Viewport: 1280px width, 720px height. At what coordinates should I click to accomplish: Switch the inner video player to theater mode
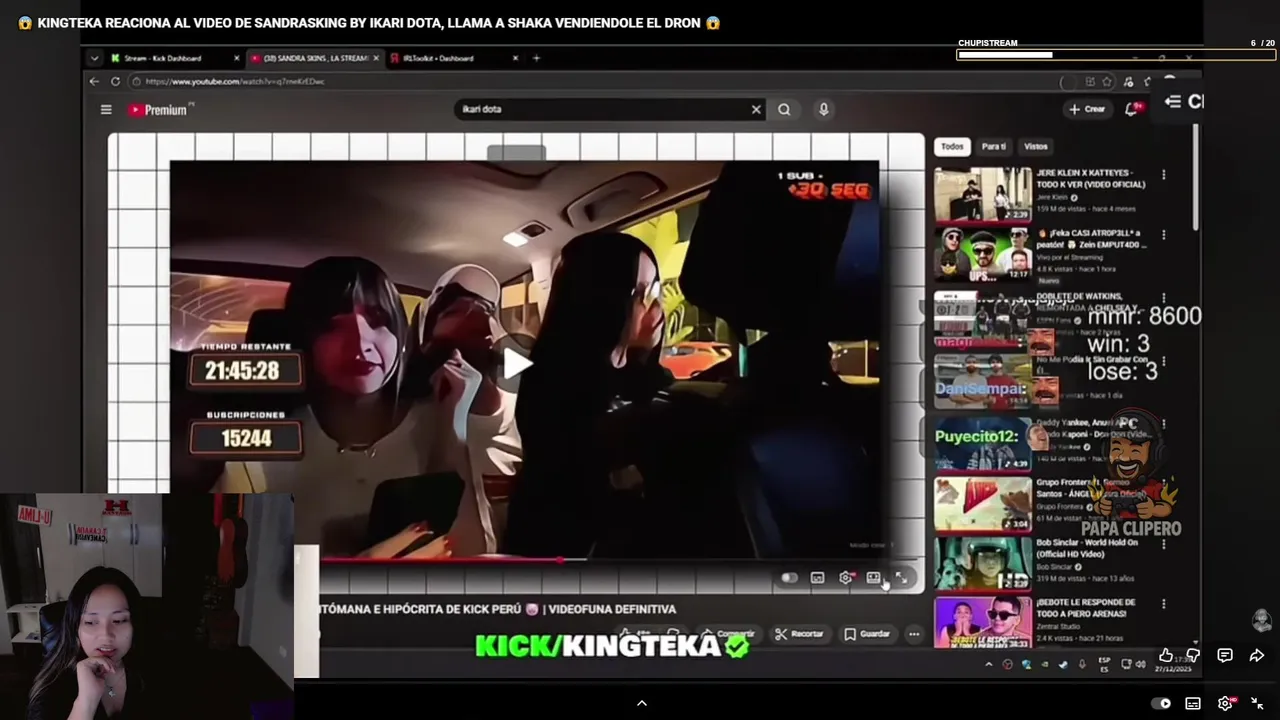[873, 578]
